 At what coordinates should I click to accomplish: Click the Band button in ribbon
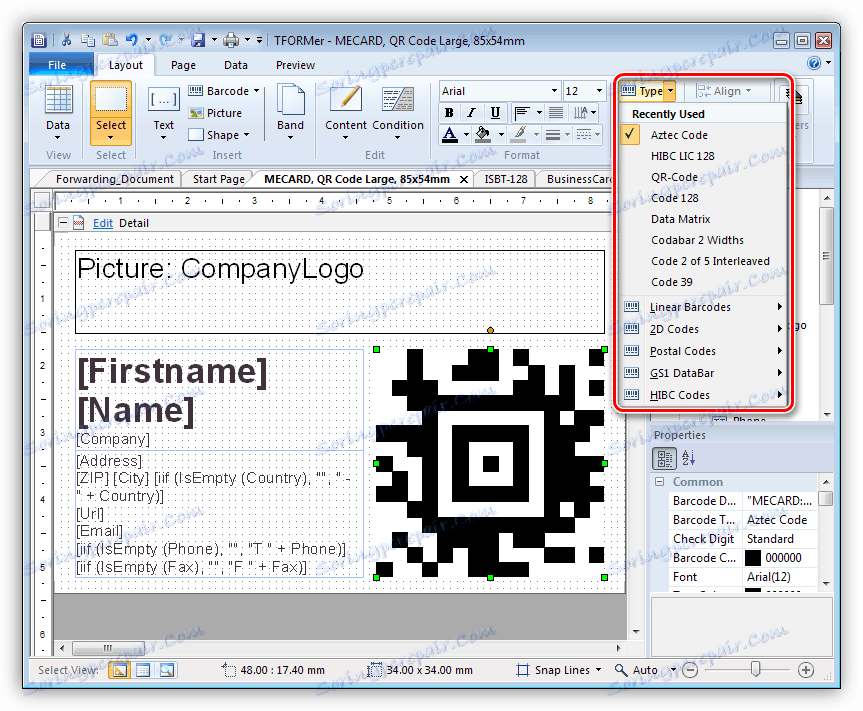290,113
